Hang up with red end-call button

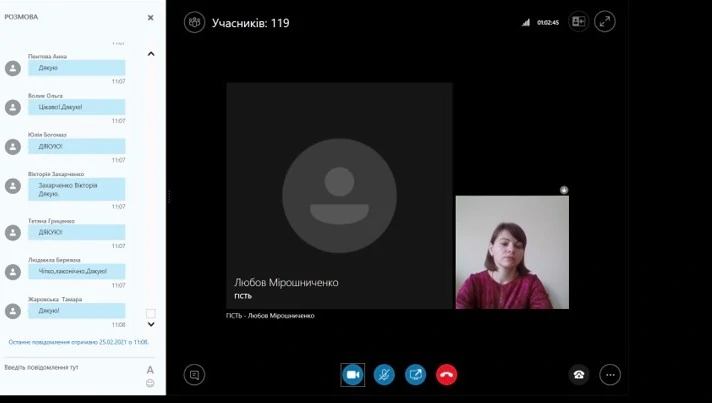click(x=447, y=374)
